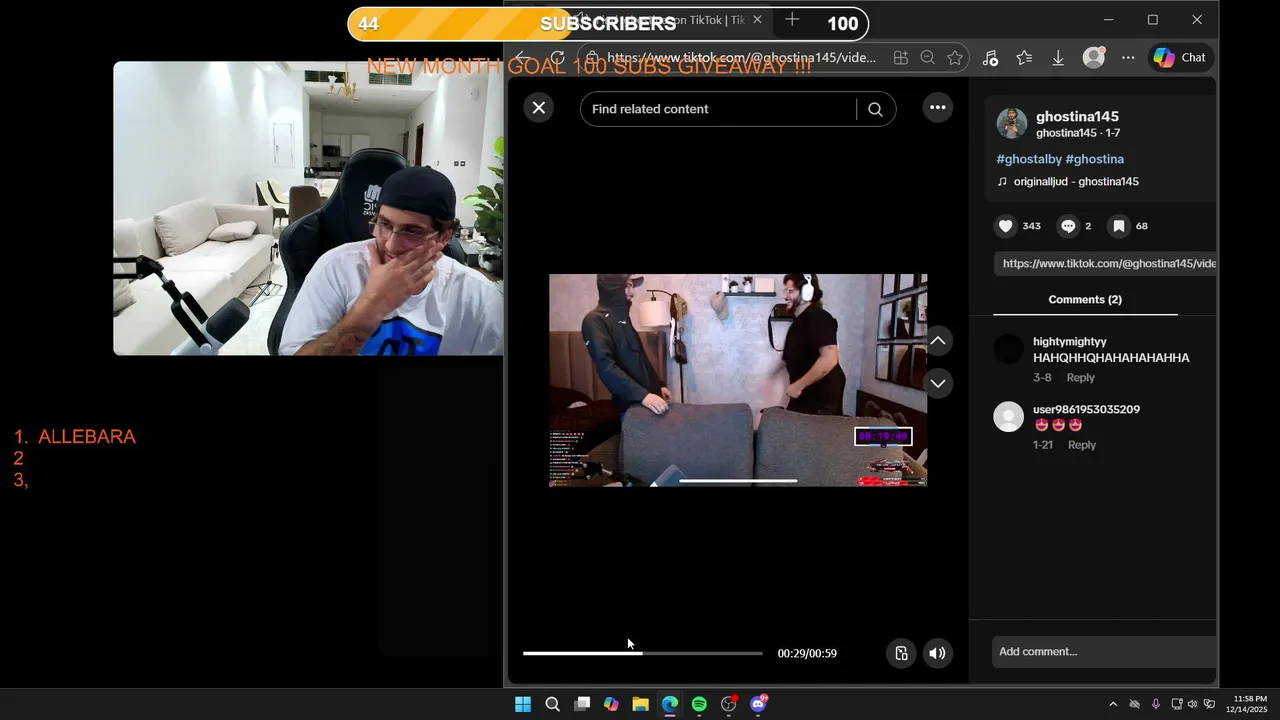The width and height of the screenshot is (1280, 720).
Task: Open the media control music icon in Edge
Action: point(990,58)
